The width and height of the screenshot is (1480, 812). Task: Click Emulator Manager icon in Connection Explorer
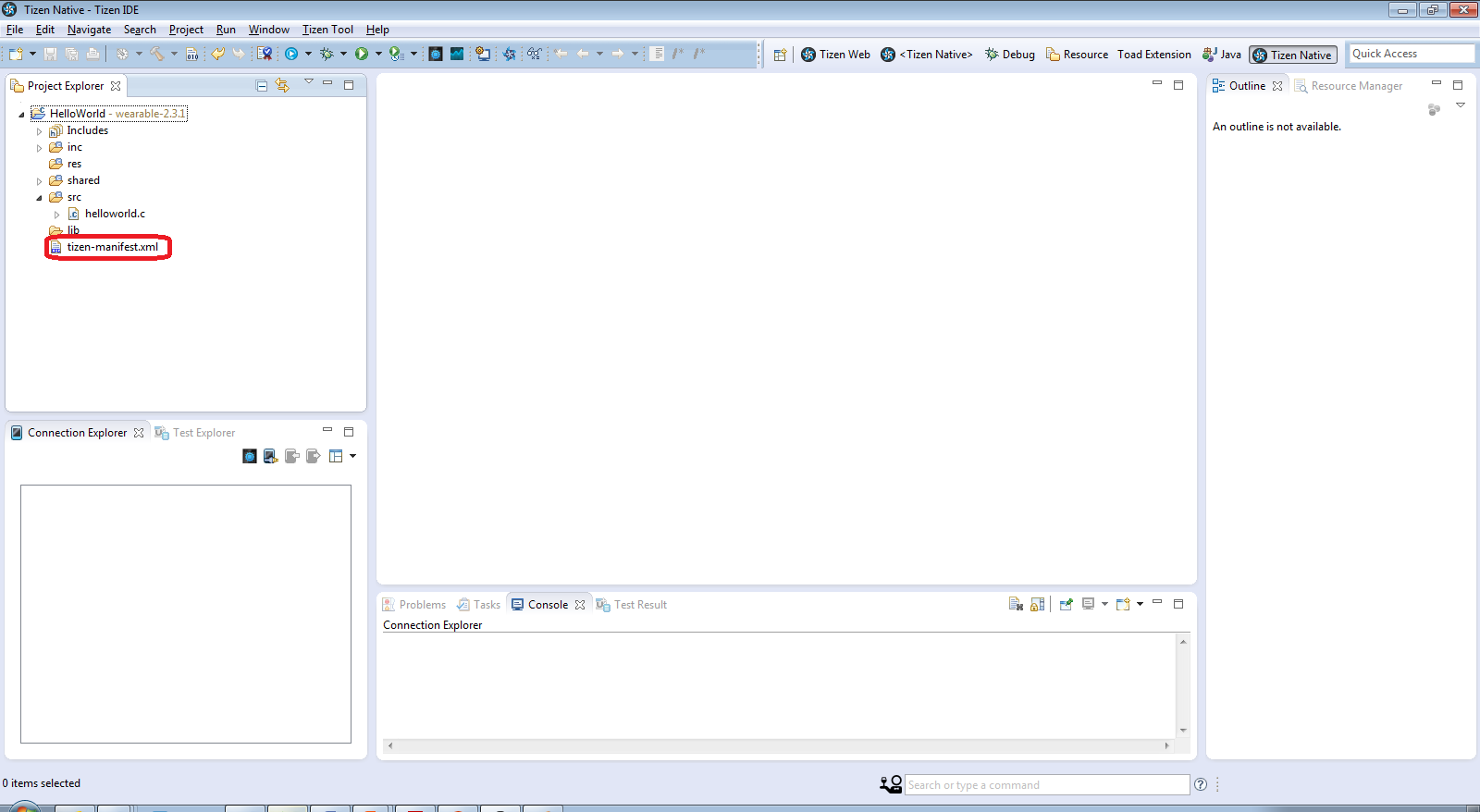250,456
